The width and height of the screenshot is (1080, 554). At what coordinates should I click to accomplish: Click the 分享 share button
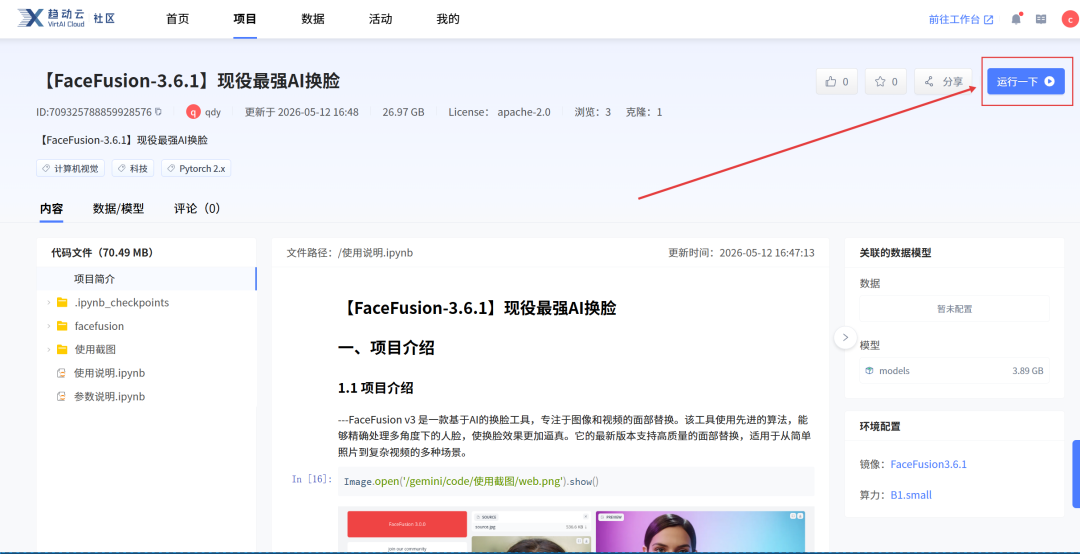(943, 81)
